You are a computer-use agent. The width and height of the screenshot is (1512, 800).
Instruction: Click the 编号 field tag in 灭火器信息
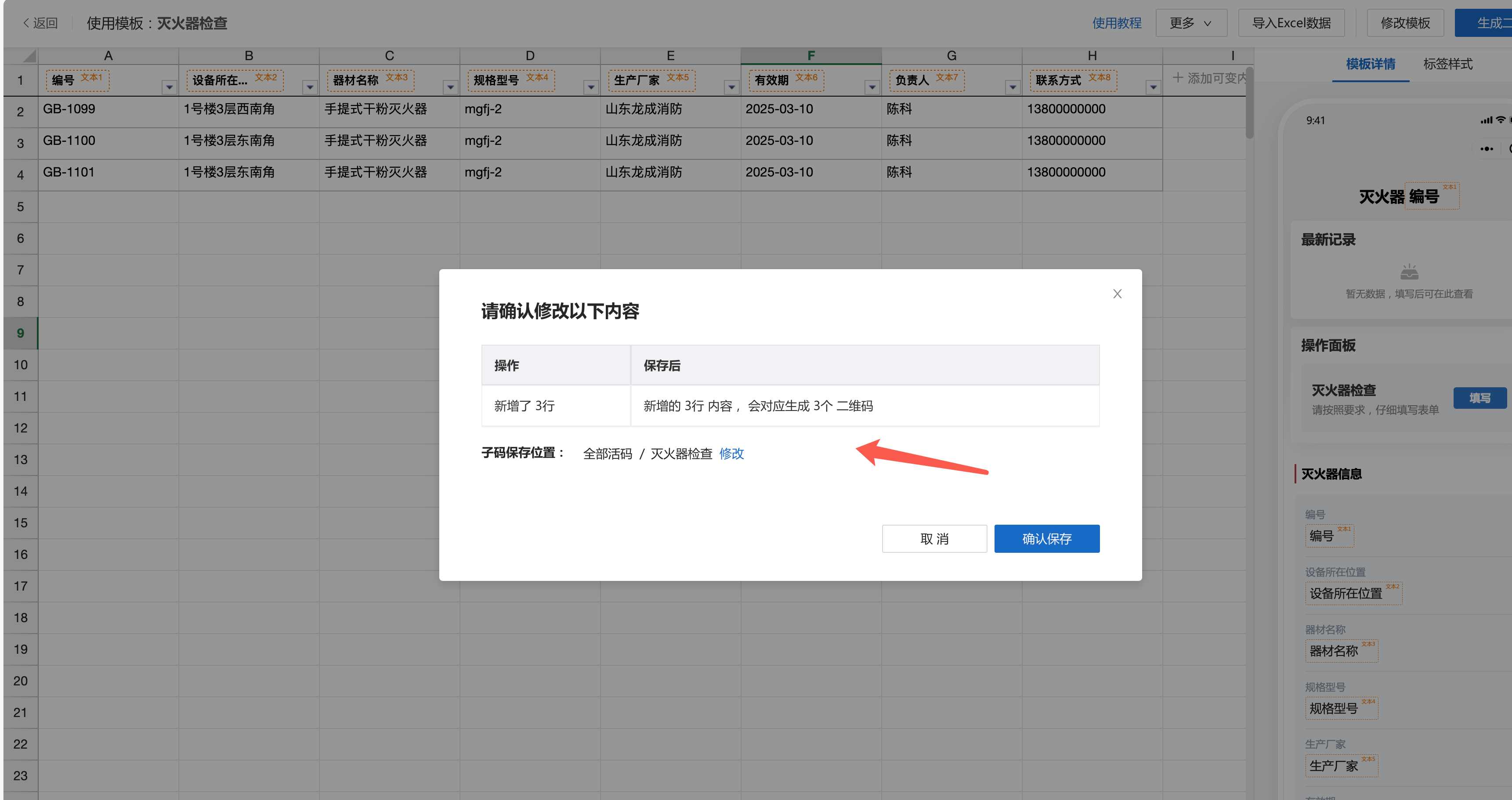[x=1329, y=536]
